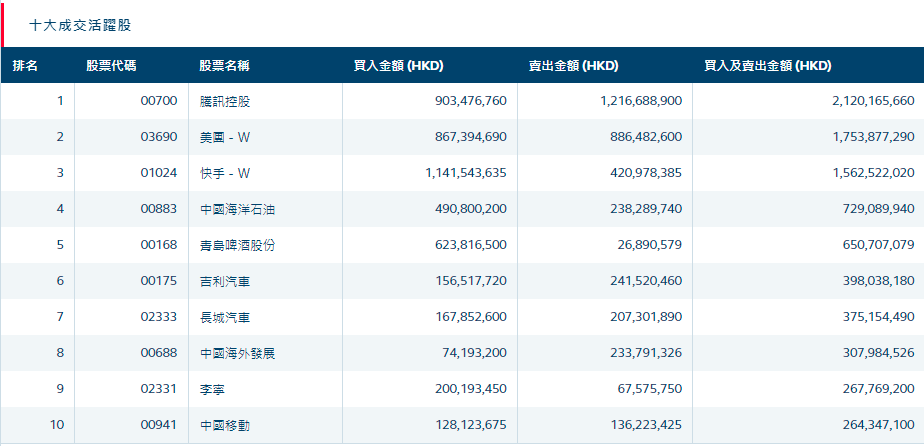Click stock code 01024
This screenshot has width=924, height=446.
click(x=159, y=173)
